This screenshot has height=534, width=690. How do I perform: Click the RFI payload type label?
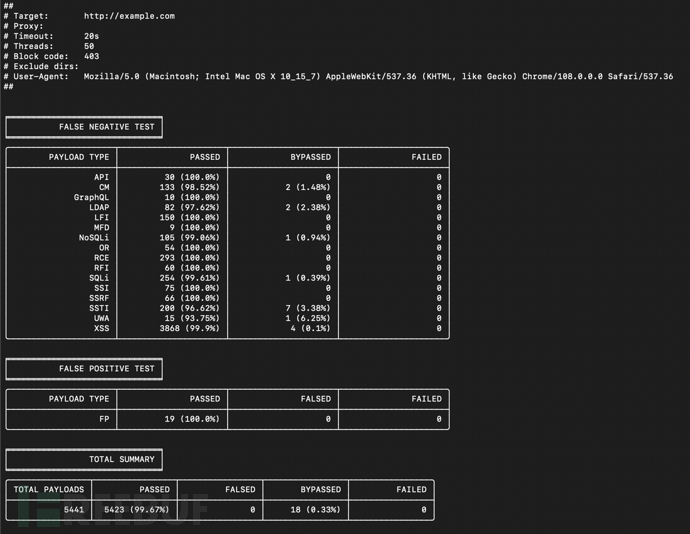click(101, 269)
